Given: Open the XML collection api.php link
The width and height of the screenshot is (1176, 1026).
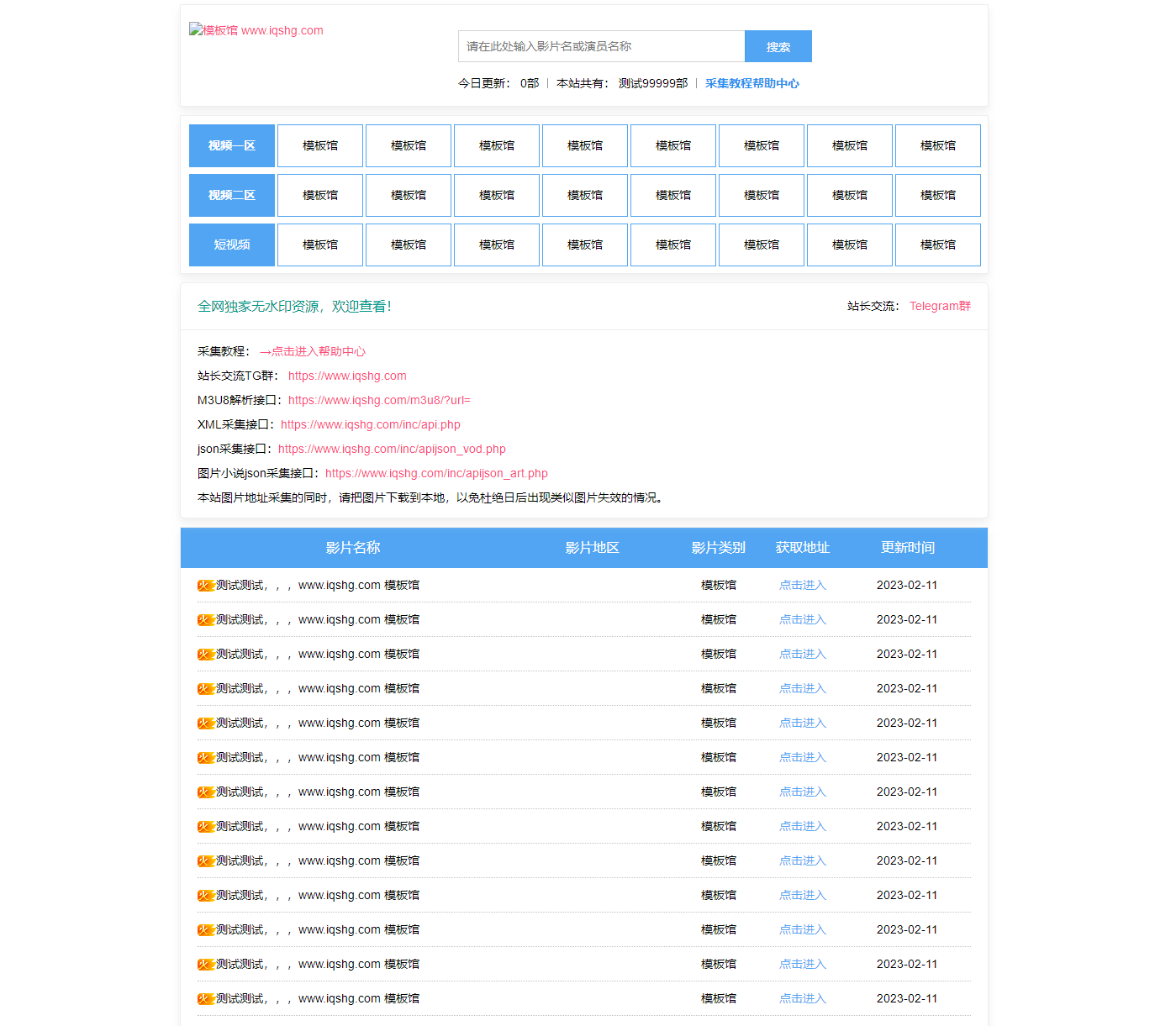Looking at the screenshot, I should (x=370, y=424).
